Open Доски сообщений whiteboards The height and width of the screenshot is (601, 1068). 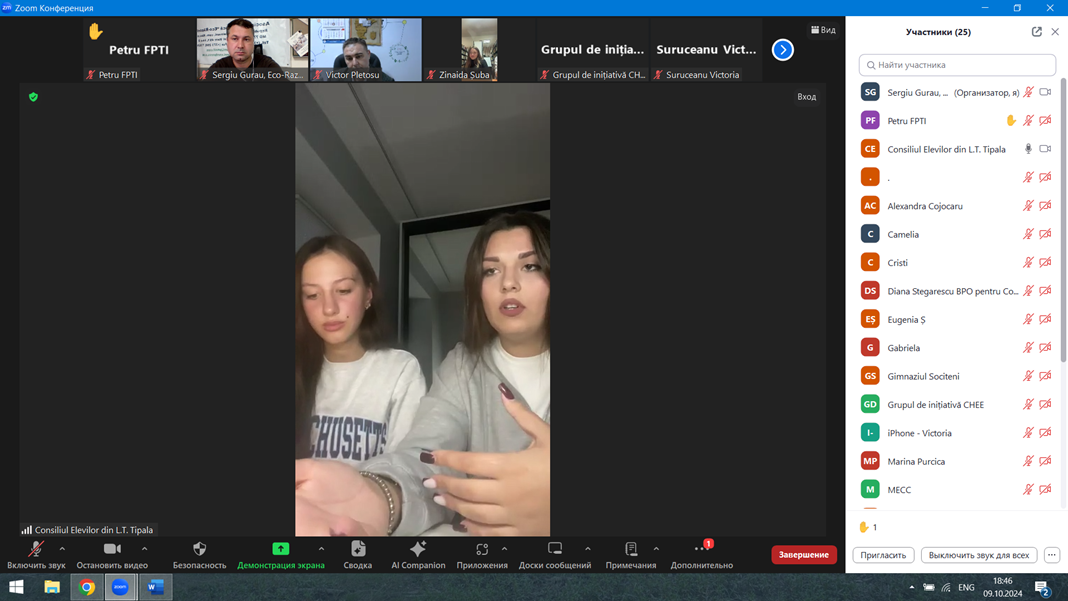pyautogui.click(x=554, y=549)
